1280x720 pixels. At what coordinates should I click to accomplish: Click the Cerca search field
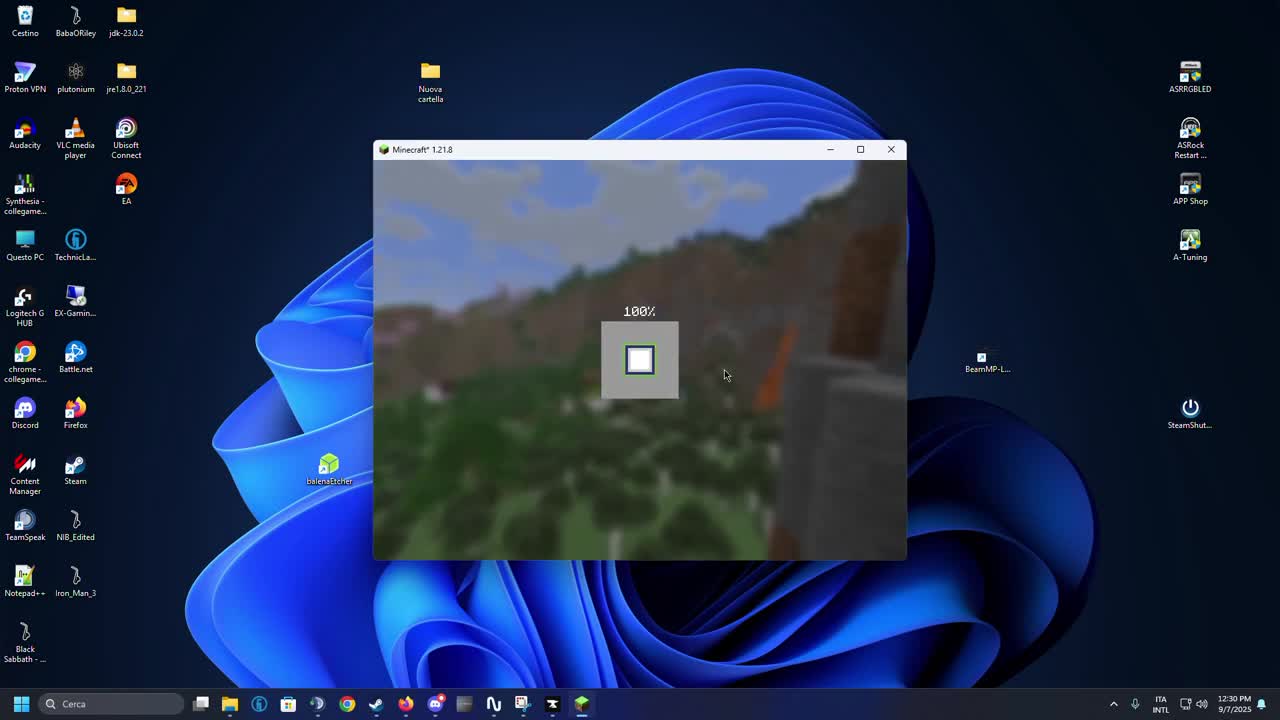click(110, 704)
